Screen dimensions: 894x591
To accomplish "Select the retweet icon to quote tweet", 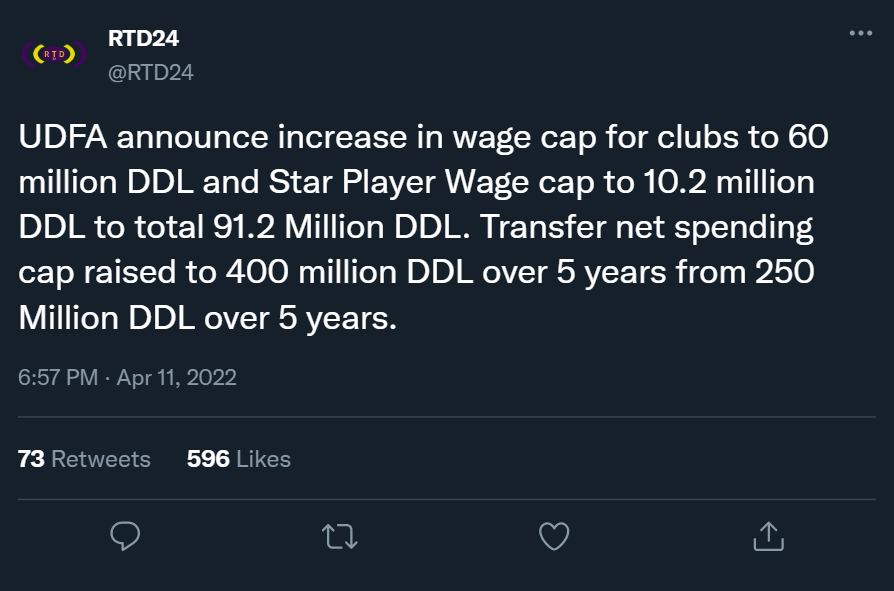I will click(x=337, y=537).
